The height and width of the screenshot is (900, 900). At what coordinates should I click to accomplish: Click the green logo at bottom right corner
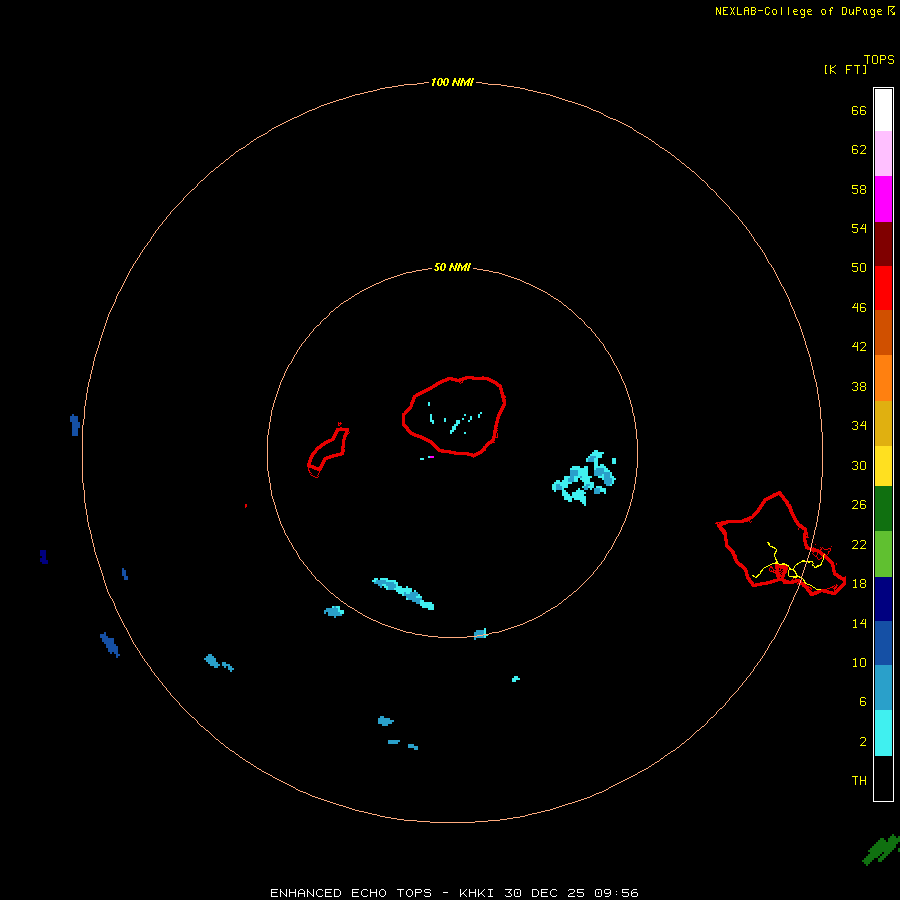click(x=880, y=849)
